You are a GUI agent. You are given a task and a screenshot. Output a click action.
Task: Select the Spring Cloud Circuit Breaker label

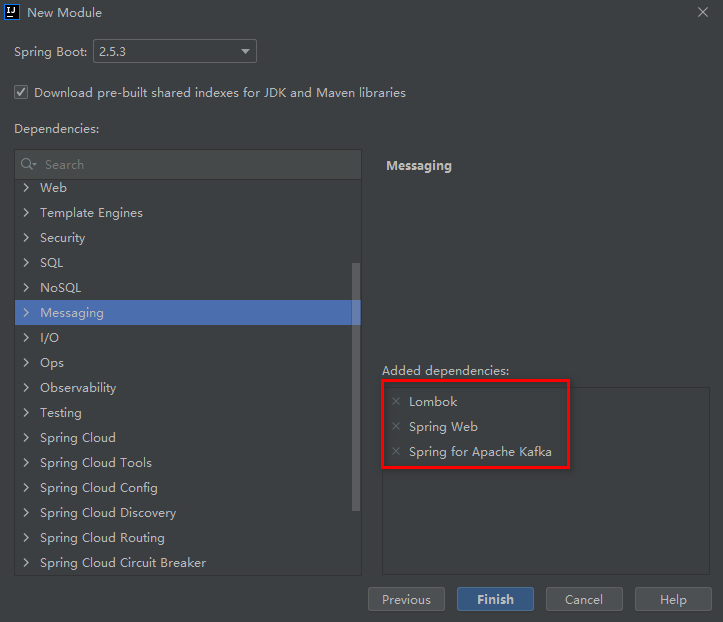(x=123, y=563)
